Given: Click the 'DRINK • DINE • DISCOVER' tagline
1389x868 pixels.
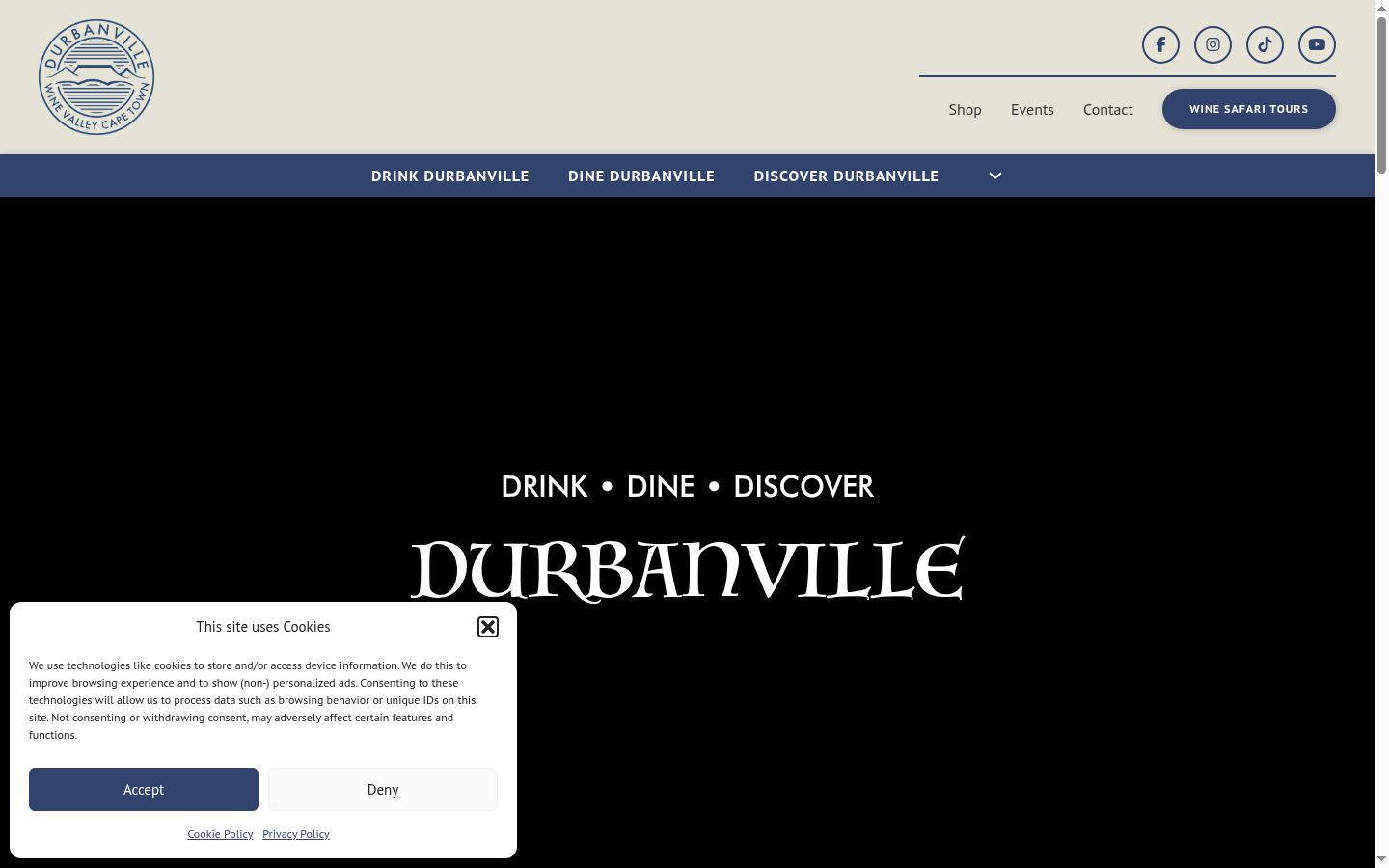Looking at the screenshot, I should (x=688, y=486).
